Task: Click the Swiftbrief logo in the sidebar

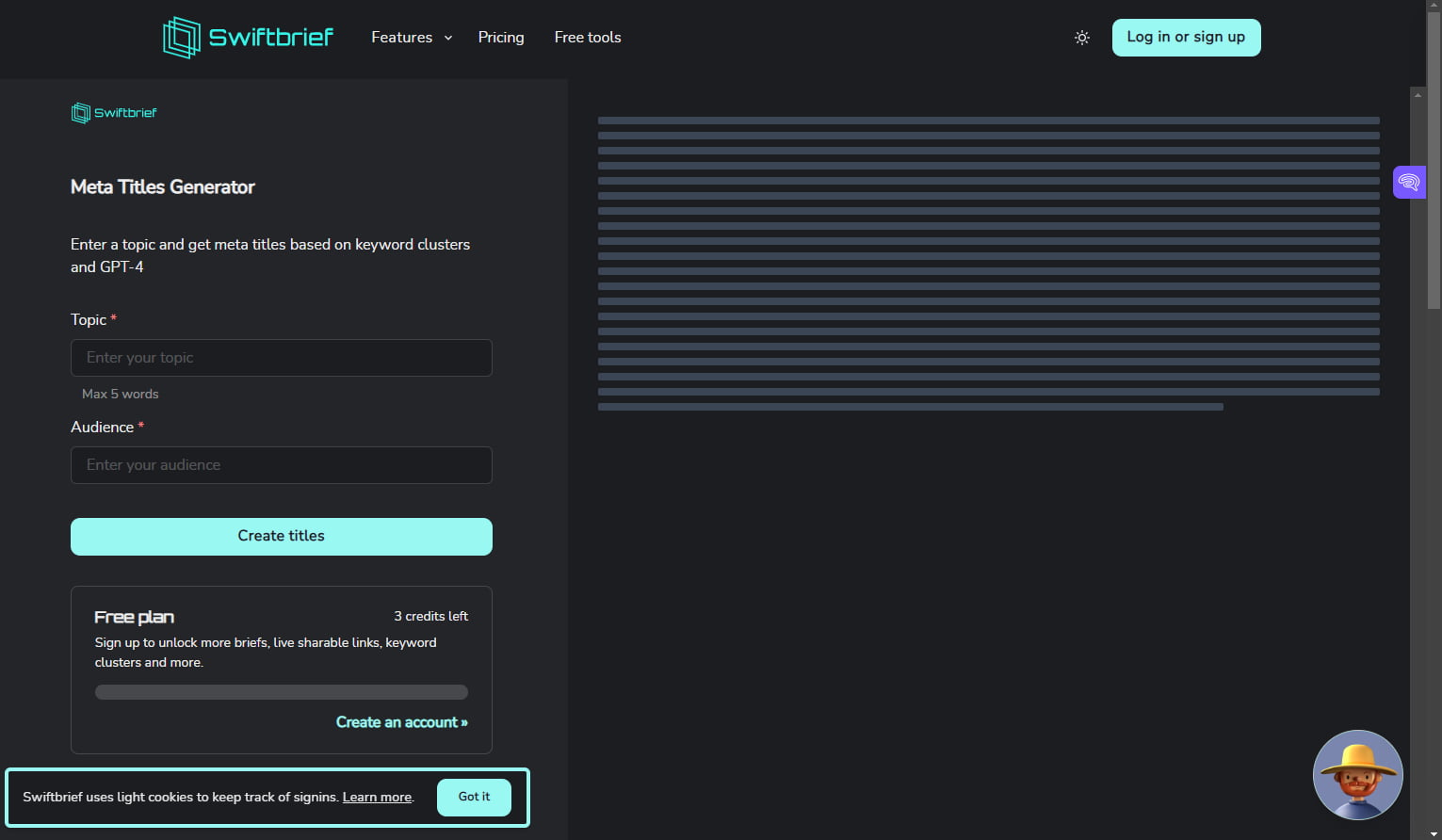Action: coord(113,112)
